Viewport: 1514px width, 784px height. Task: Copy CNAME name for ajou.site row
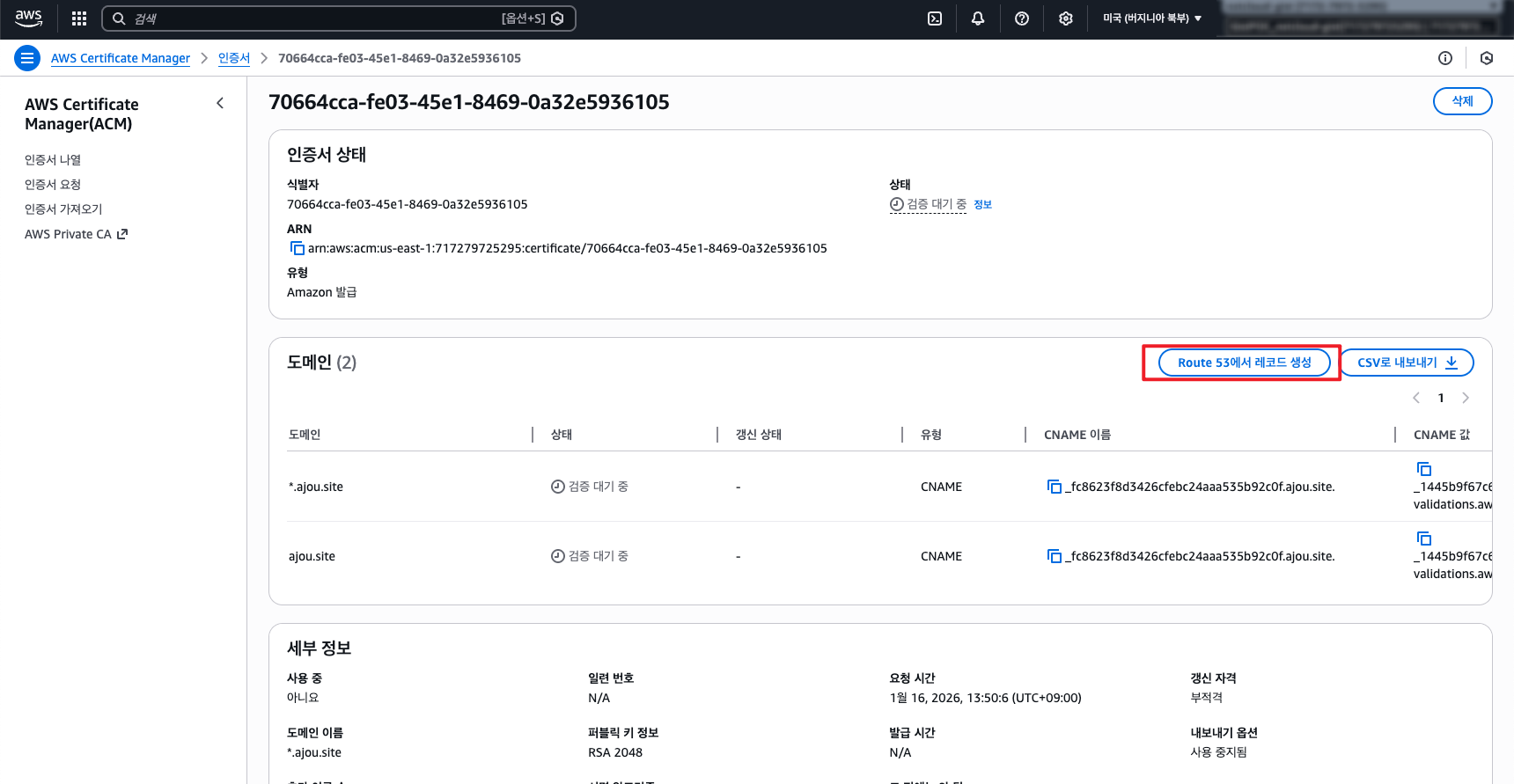click(x=1055, y=556)
